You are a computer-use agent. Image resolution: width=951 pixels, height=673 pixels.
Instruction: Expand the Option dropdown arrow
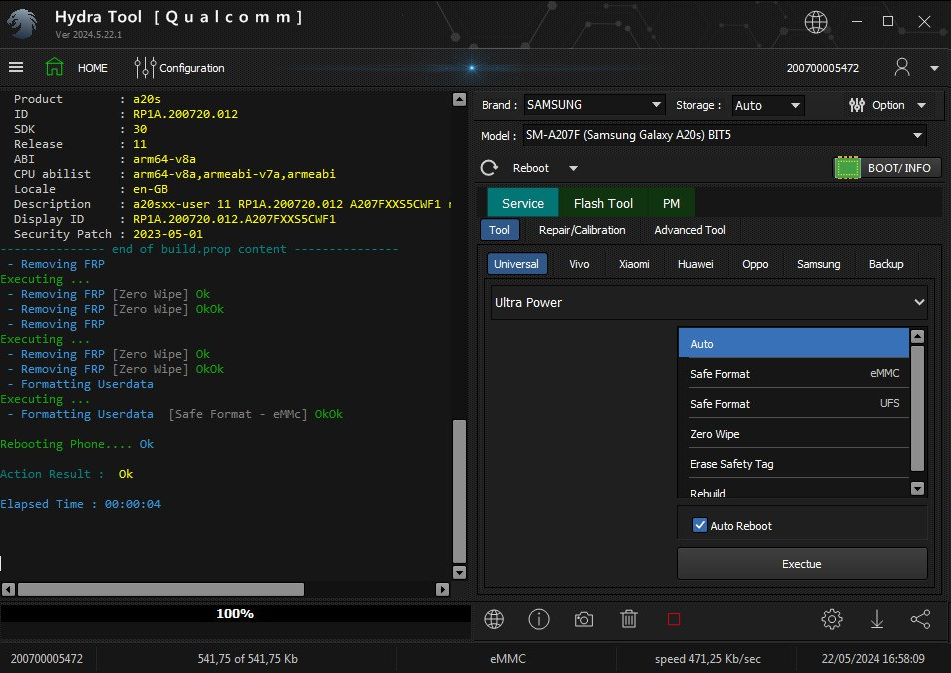click(x=921, y=105)
